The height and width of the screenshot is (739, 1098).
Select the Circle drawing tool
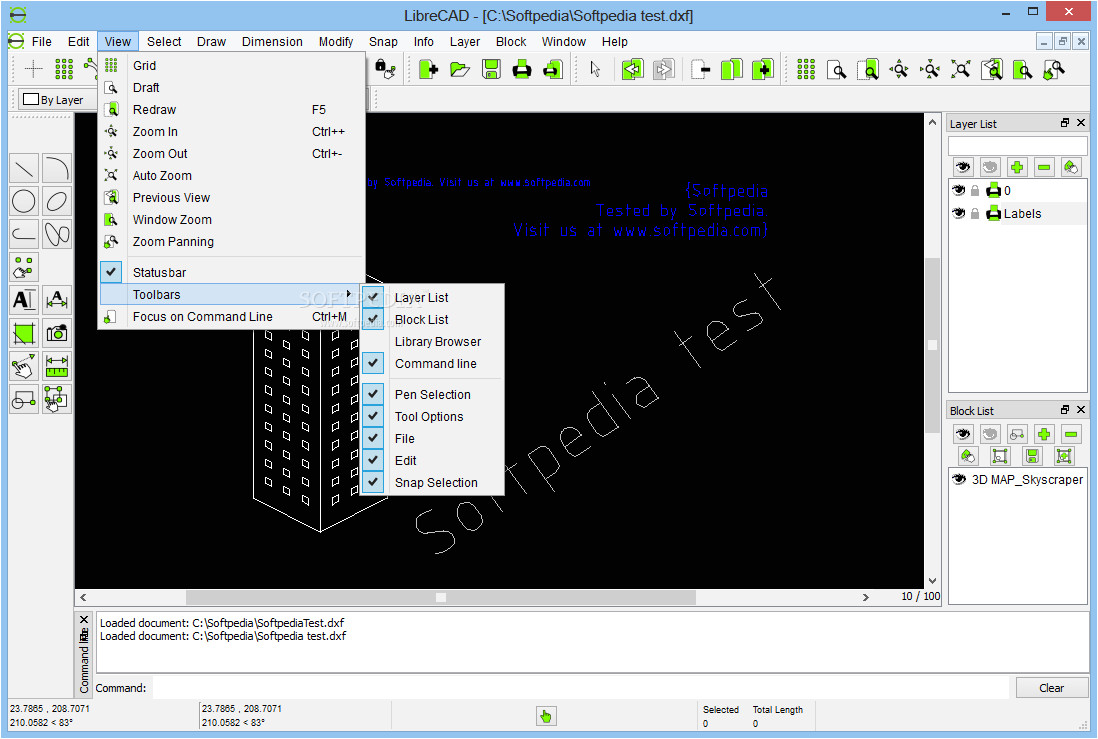[24, 202]
